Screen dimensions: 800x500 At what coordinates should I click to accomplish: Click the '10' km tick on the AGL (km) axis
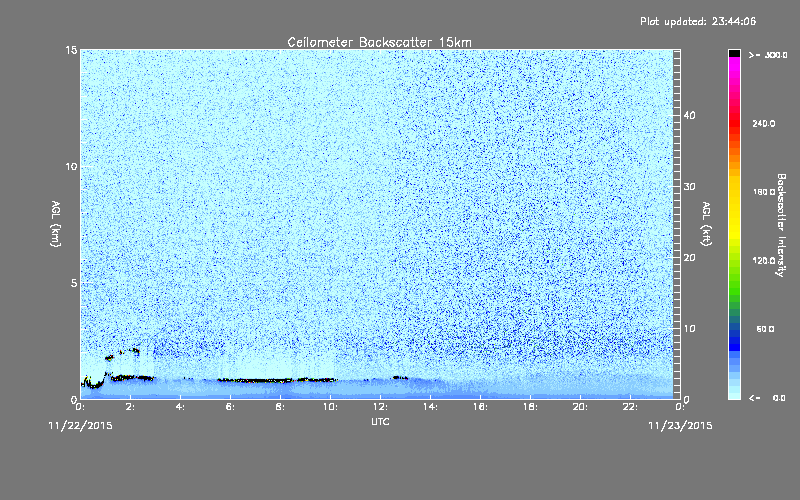point(71,167)
